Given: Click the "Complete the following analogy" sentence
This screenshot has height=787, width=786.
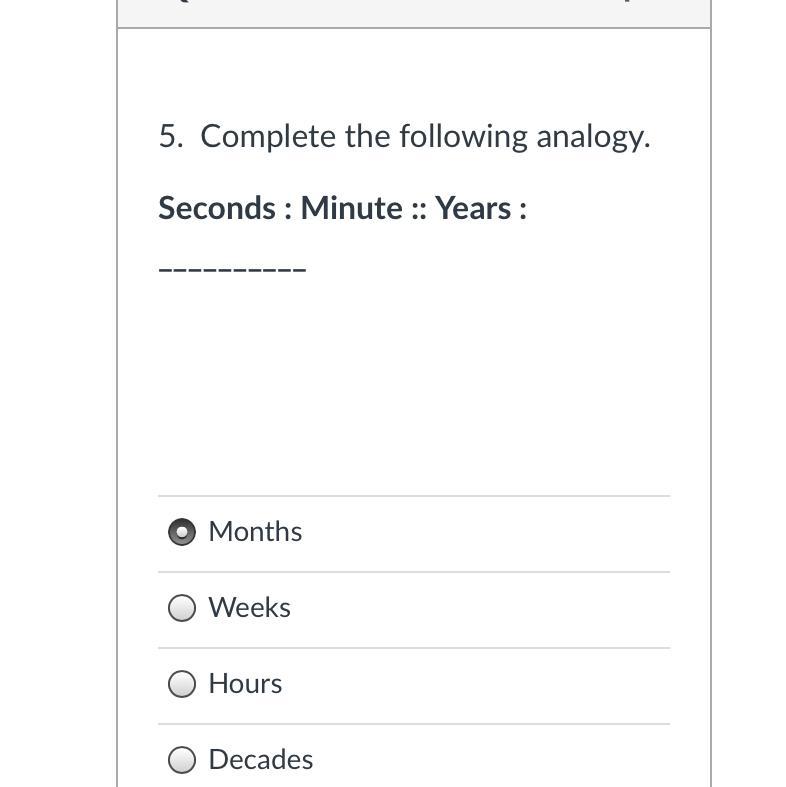Looking at the screenshot, I should coord(425,136).
